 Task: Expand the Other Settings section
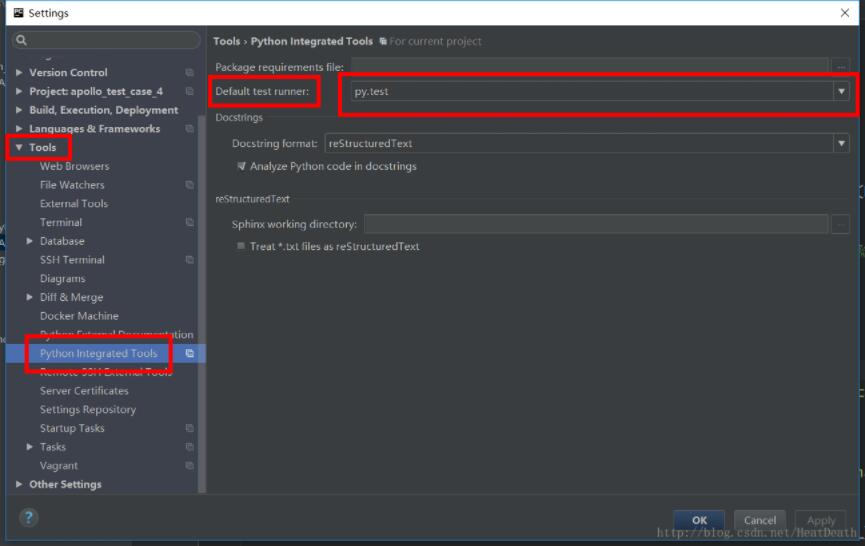(x=19, y=484)
